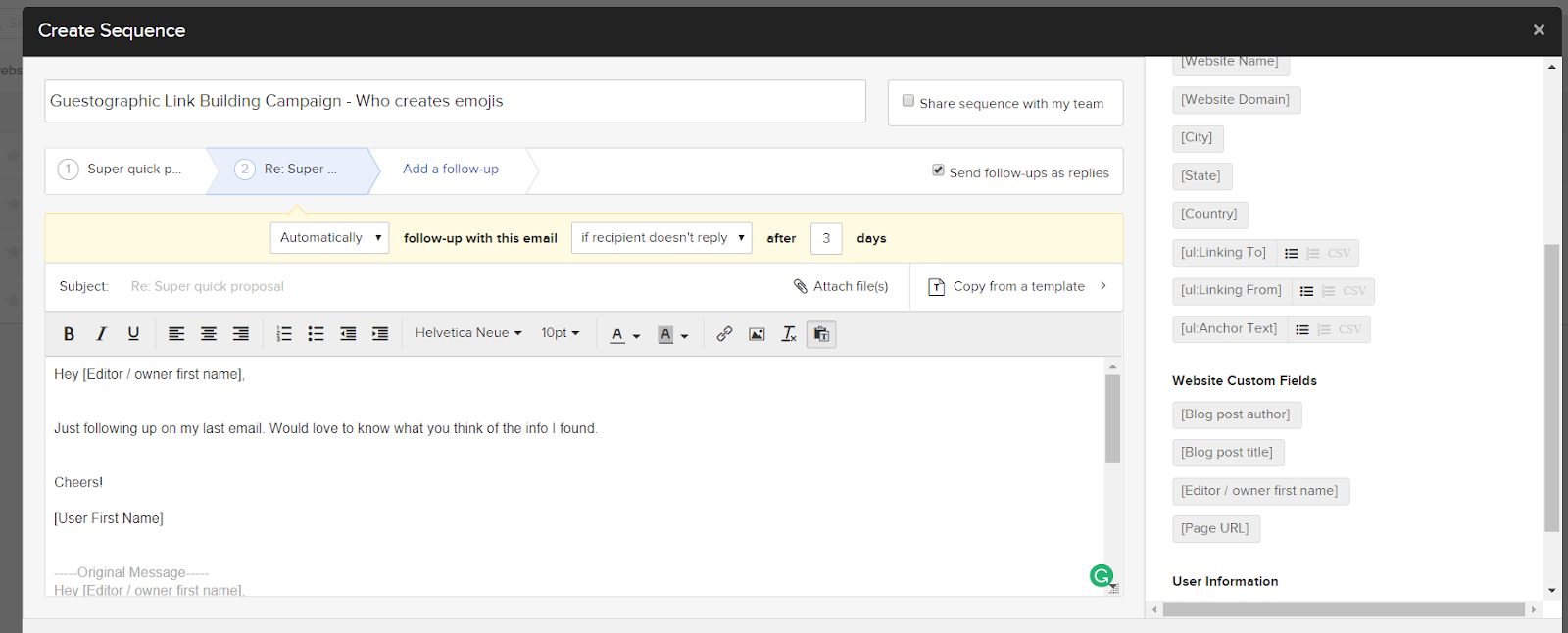Click Add a follow-up step
This screenshot has width=1568, height=633.
coord(451,170)
